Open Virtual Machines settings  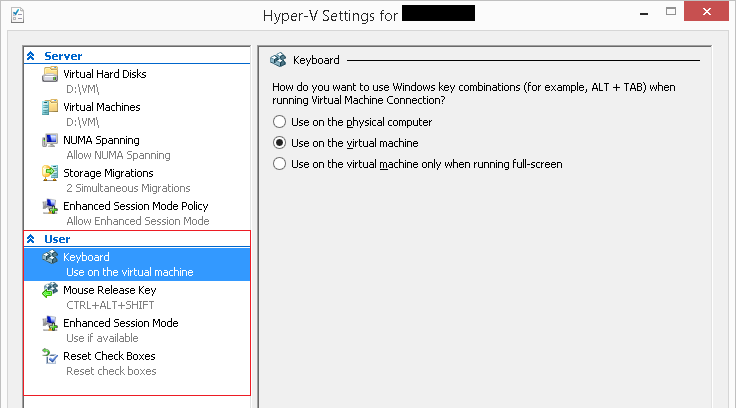point(102,107)
